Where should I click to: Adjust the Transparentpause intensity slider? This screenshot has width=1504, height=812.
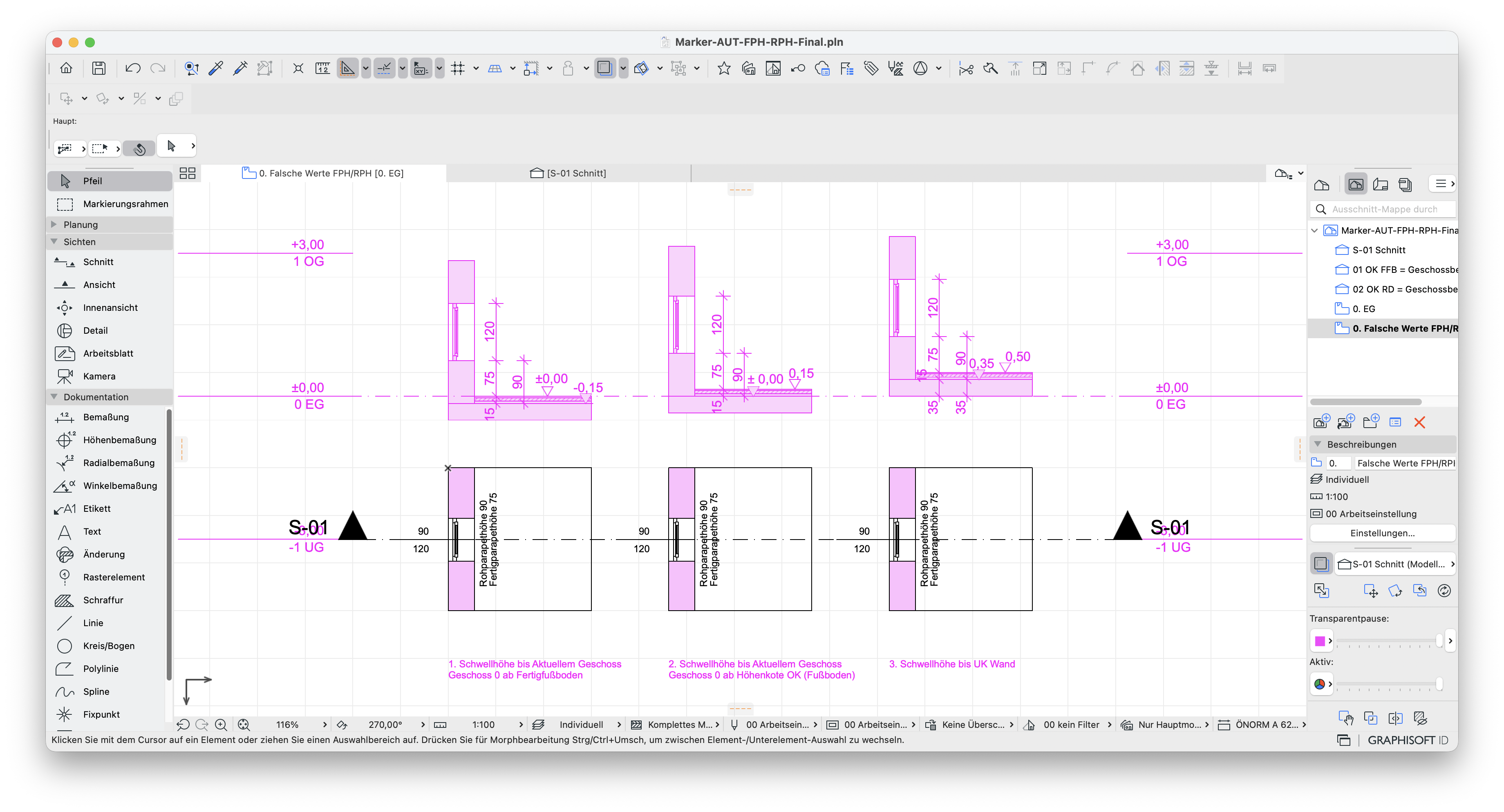(1389, 641)
